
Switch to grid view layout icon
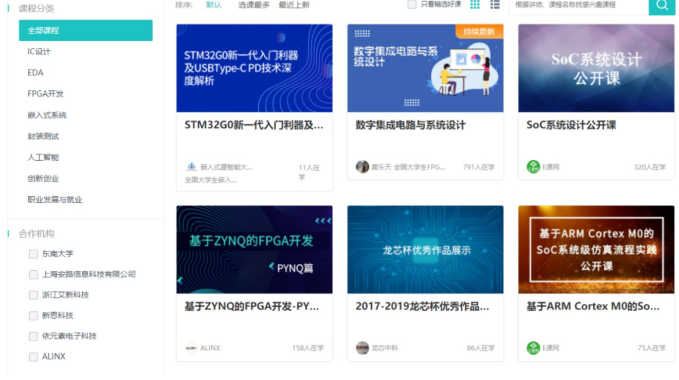point(475,5)
